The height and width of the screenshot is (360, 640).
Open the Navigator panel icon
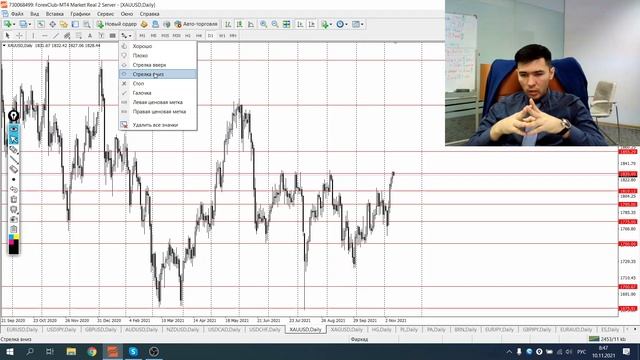click(x=63, y=24)
